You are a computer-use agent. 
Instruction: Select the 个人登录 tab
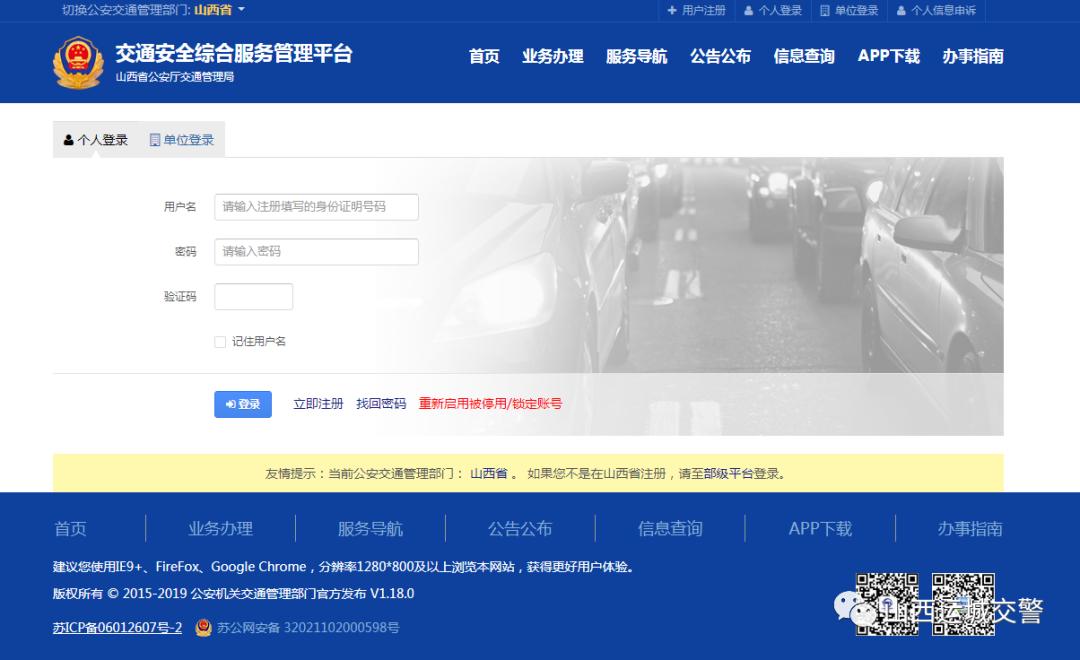tap(96, 140)
